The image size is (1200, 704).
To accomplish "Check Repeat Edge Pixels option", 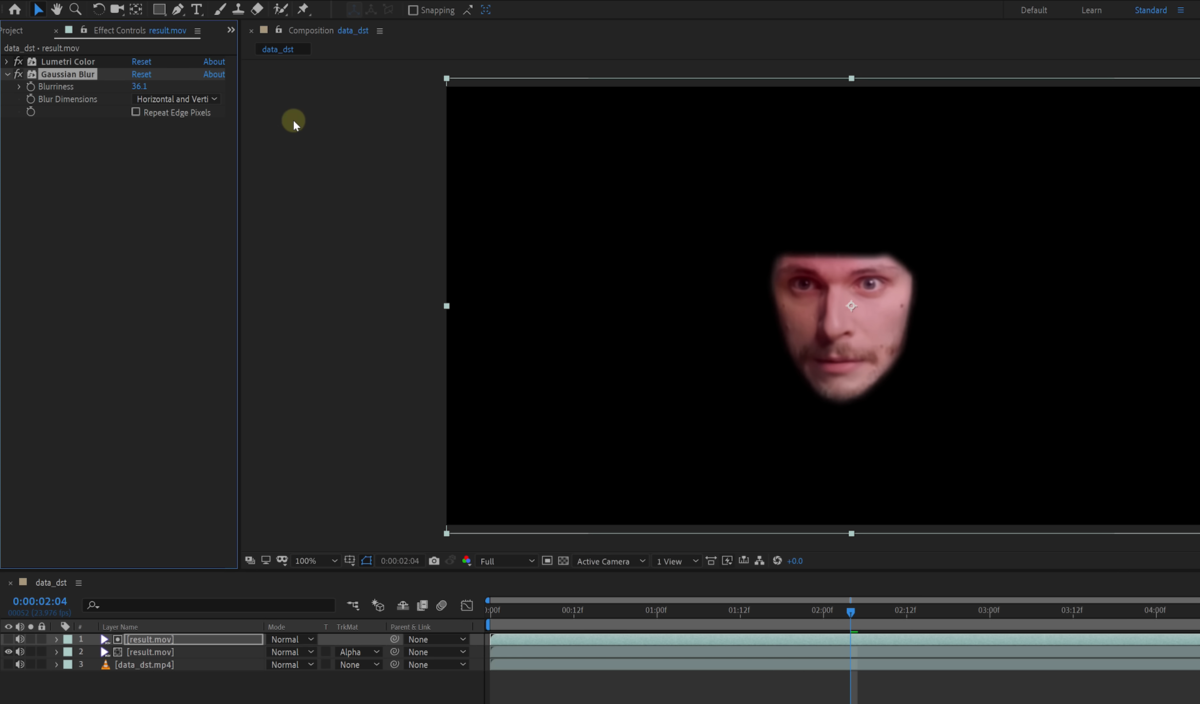I will pyautogui.click(x=136, y=112).
